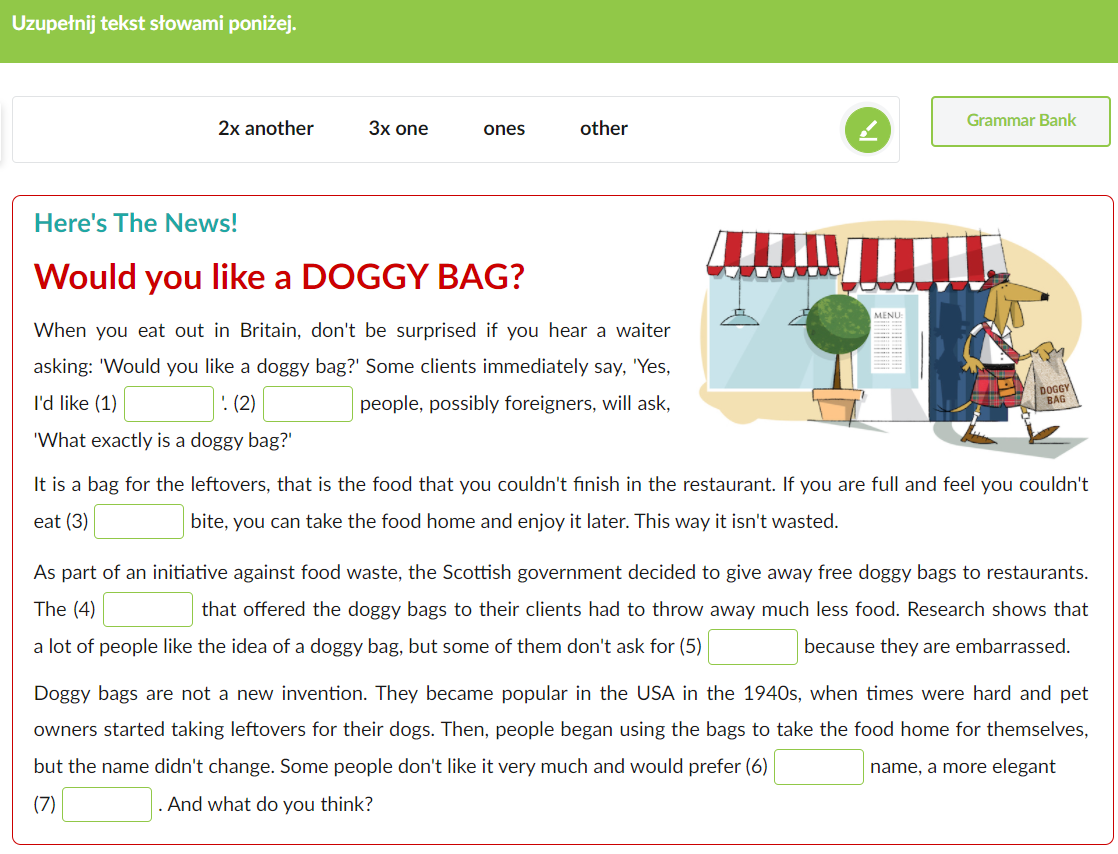This screenshot has width=1118, height=854.
Task: Open the Grammar Bank button
Action: point(1021,121)
